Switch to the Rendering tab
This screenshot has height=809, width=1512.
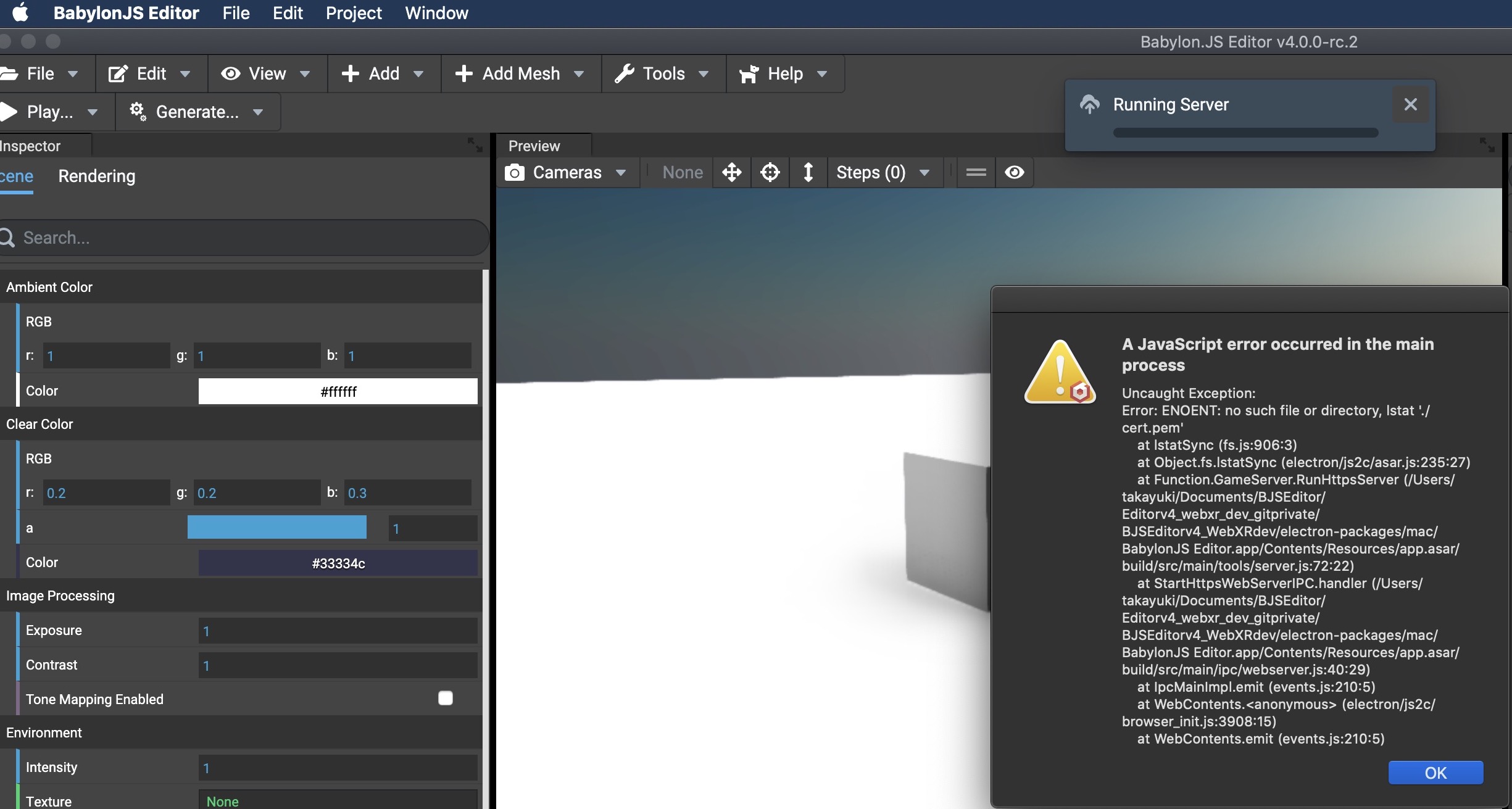[x=97, y=176]
